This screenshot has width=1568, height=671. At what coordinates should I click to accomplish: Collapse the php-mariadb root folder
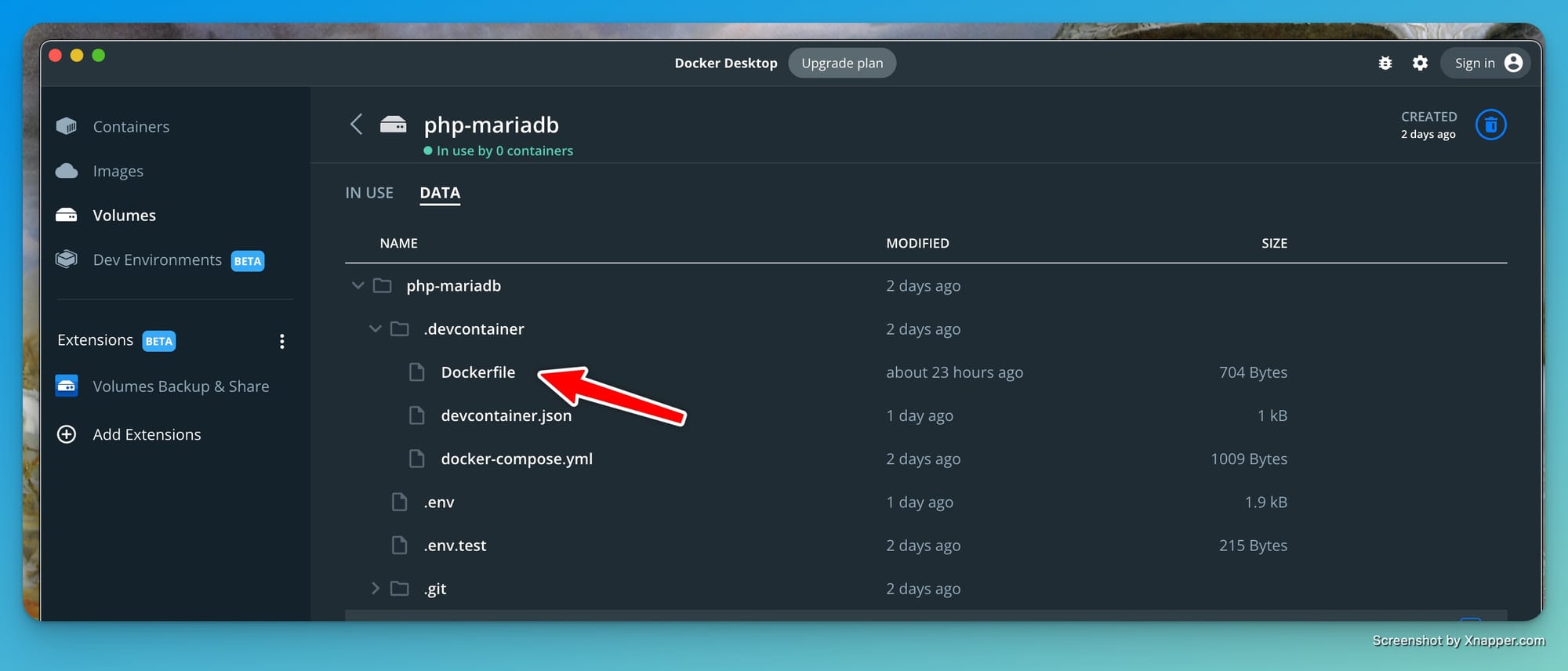tap(358, 285)
